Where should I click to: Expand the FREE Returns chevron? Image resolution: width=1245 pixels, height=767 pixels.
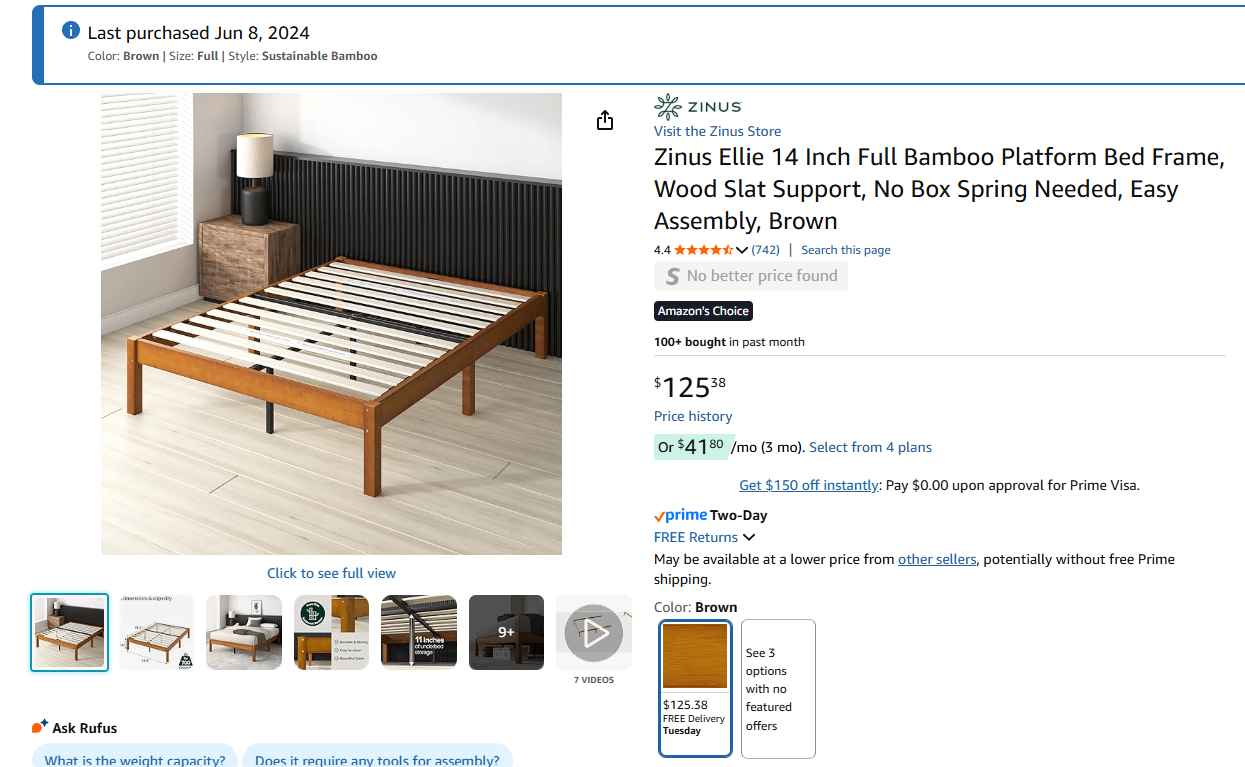pos(749,538)
